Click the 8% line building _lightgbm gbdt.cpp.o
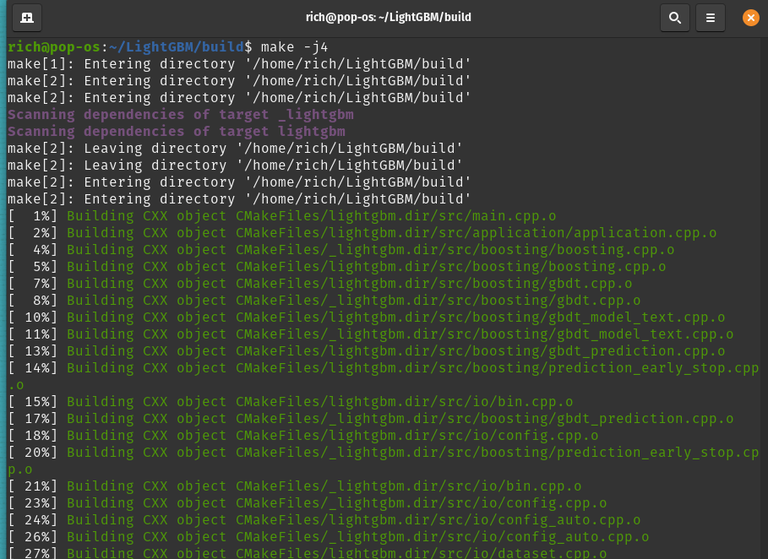Screen dimensions: 768x559 tap(324, 300)
